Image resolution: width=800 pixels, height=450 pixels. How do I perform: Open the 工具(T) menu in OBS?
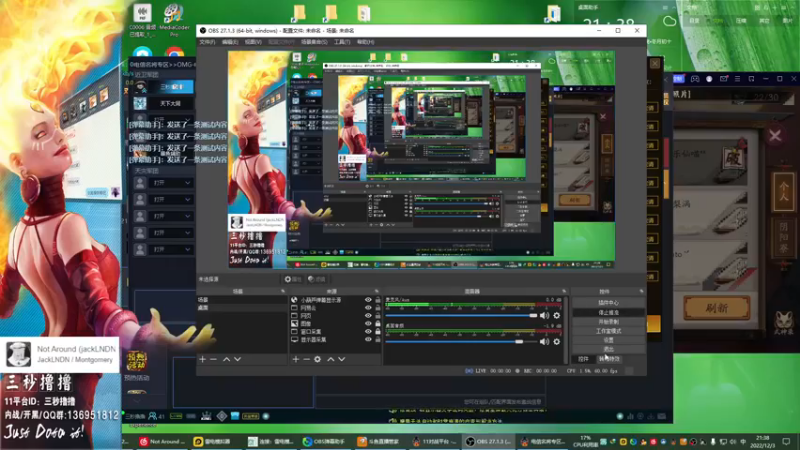coord(342,42)
